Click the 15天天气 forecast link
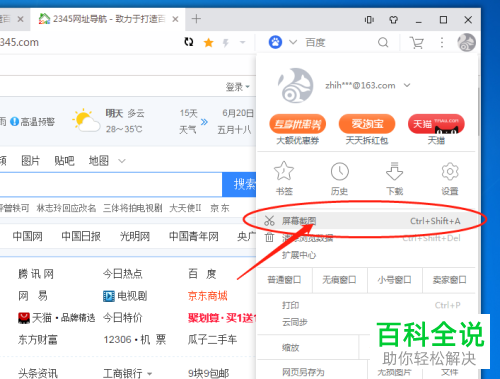This screenshot has width=500, height=379. pos(188,121)
